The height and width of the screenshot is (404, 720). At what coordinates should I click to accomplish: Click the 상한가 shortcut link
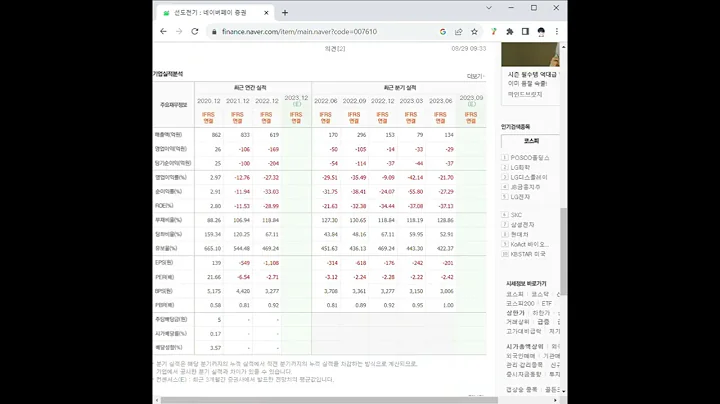(x=515, y=313)
